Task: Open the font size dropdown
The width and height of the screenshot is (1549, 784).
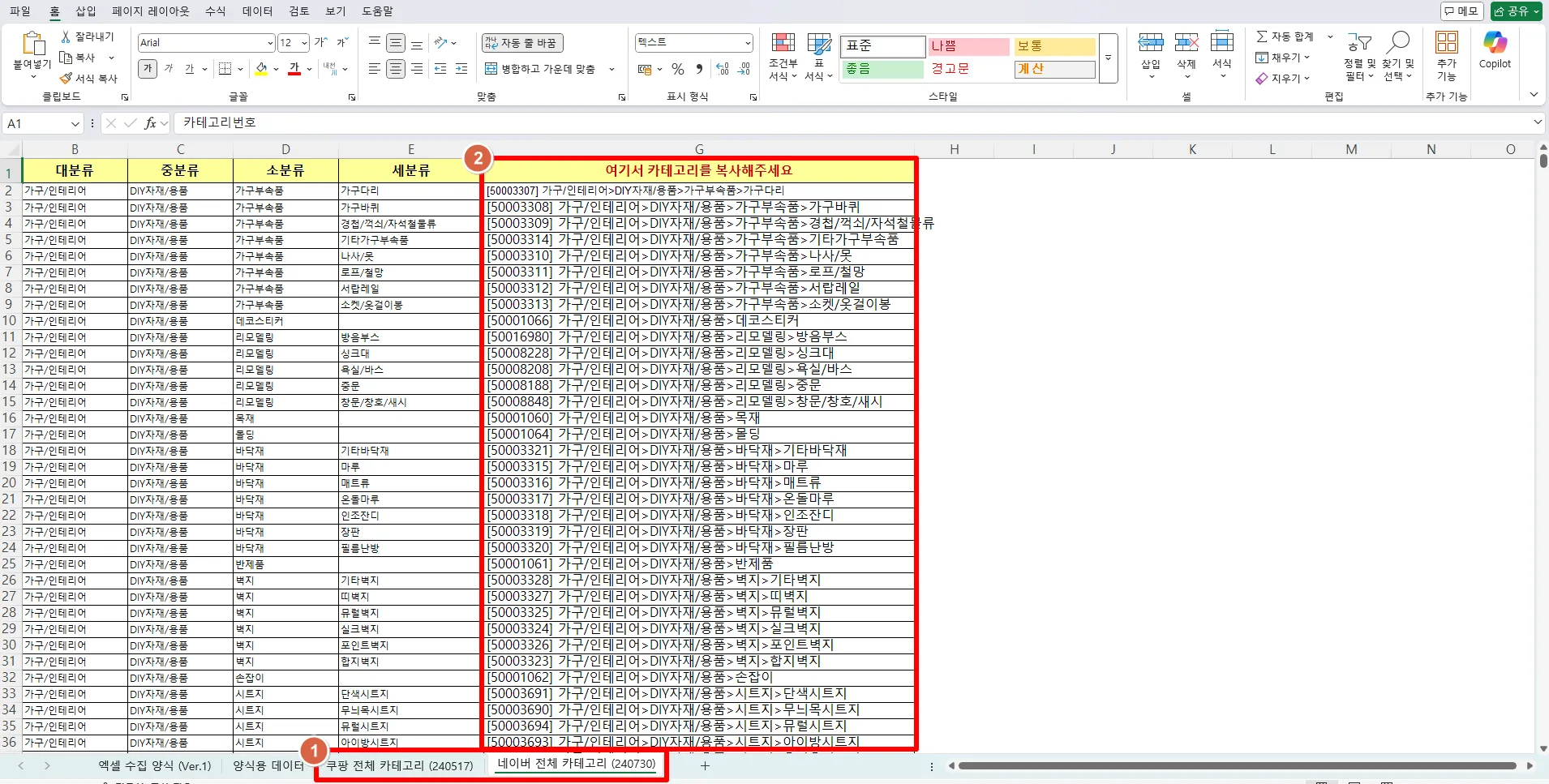Action: point(304,43)
